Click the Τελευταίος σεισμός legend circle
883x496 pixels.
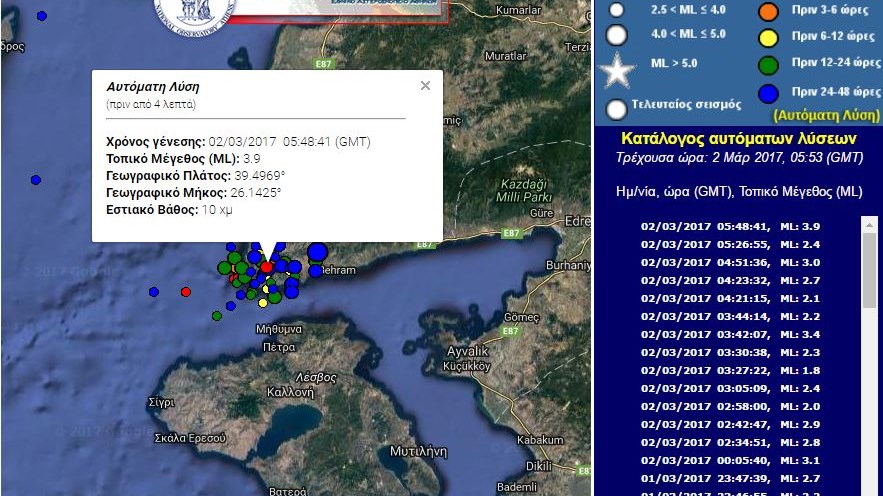pos(617,109)
